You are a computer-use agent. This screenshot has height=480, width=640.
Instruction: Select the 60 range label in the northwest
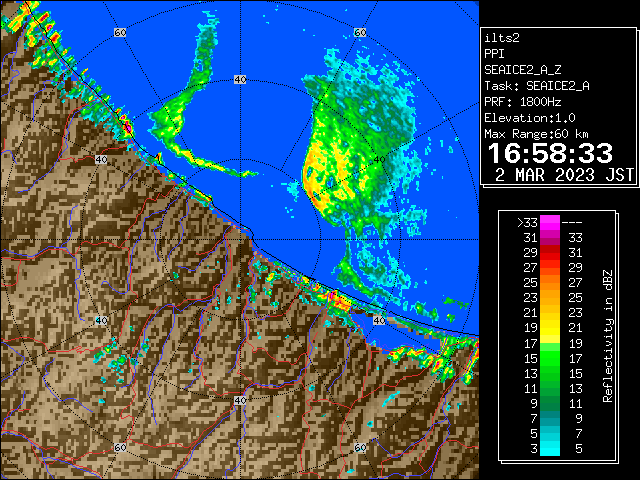coord(120,32)
